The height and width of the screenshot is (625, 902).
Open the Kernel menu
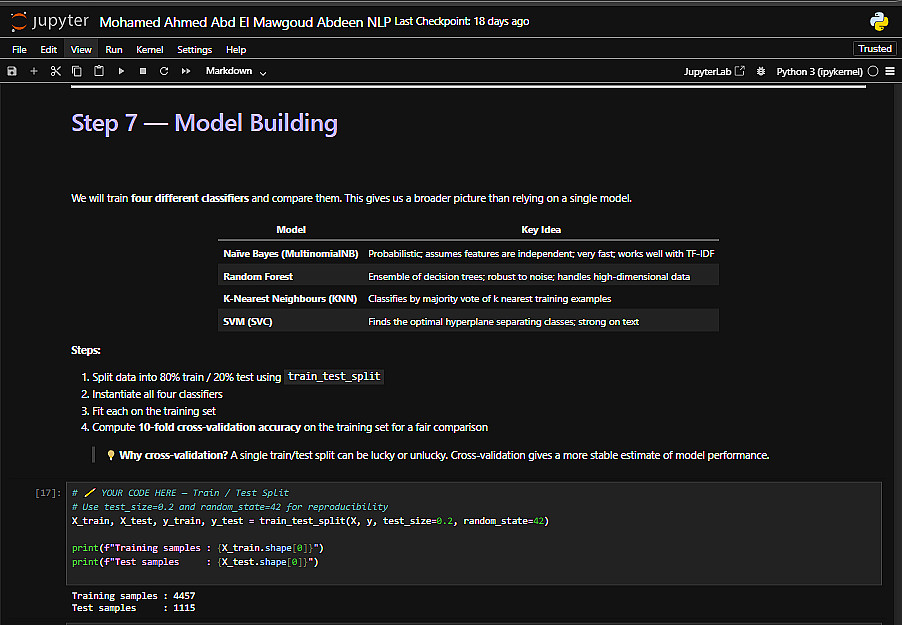coord(149,49)
